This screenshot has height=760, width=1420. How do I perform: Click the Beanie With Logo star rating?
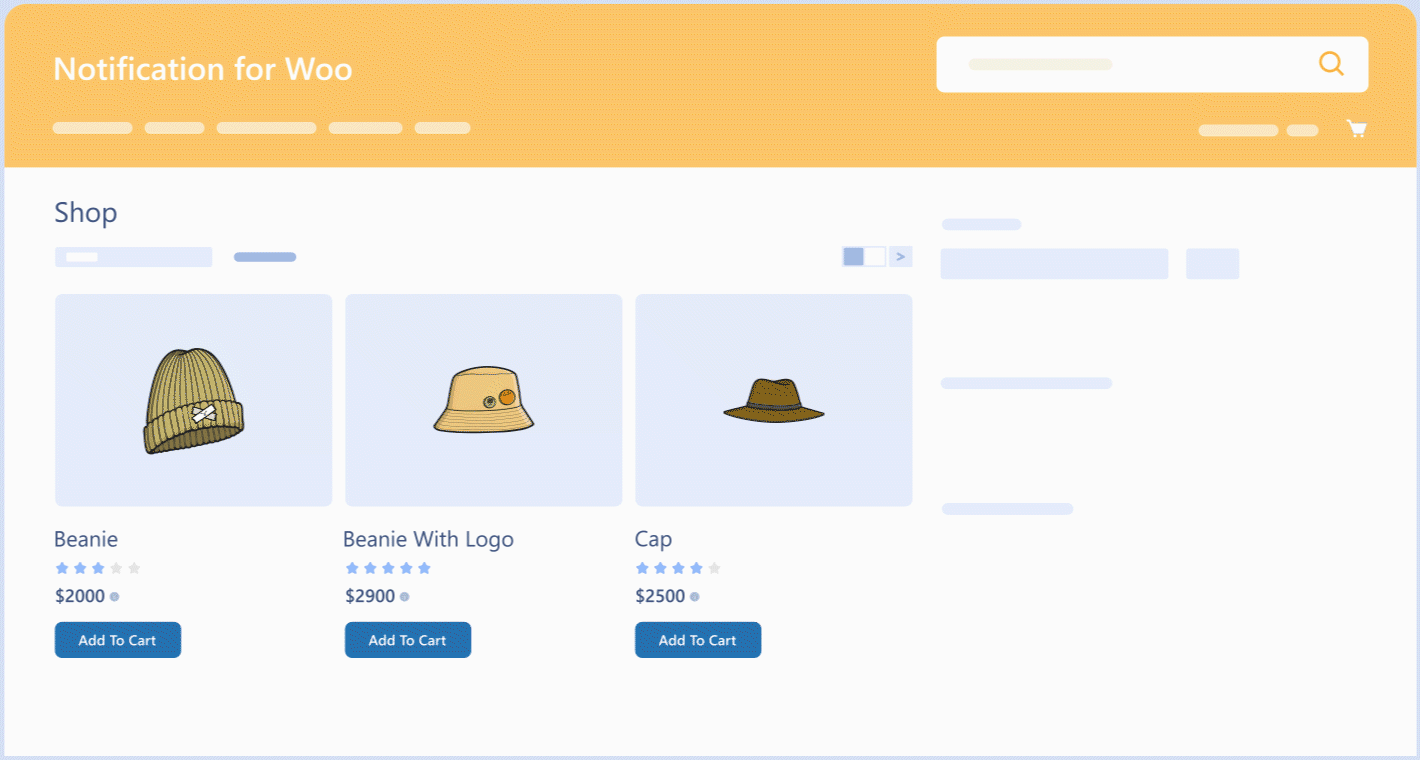pos(388,569)
